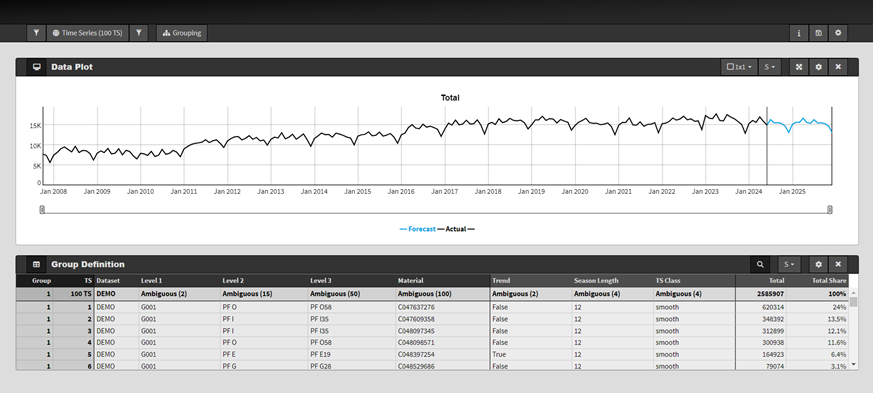This screenshot has height=393, width=873.
Task: Open the Data Plot settings gear
Action: coord(818,67)
